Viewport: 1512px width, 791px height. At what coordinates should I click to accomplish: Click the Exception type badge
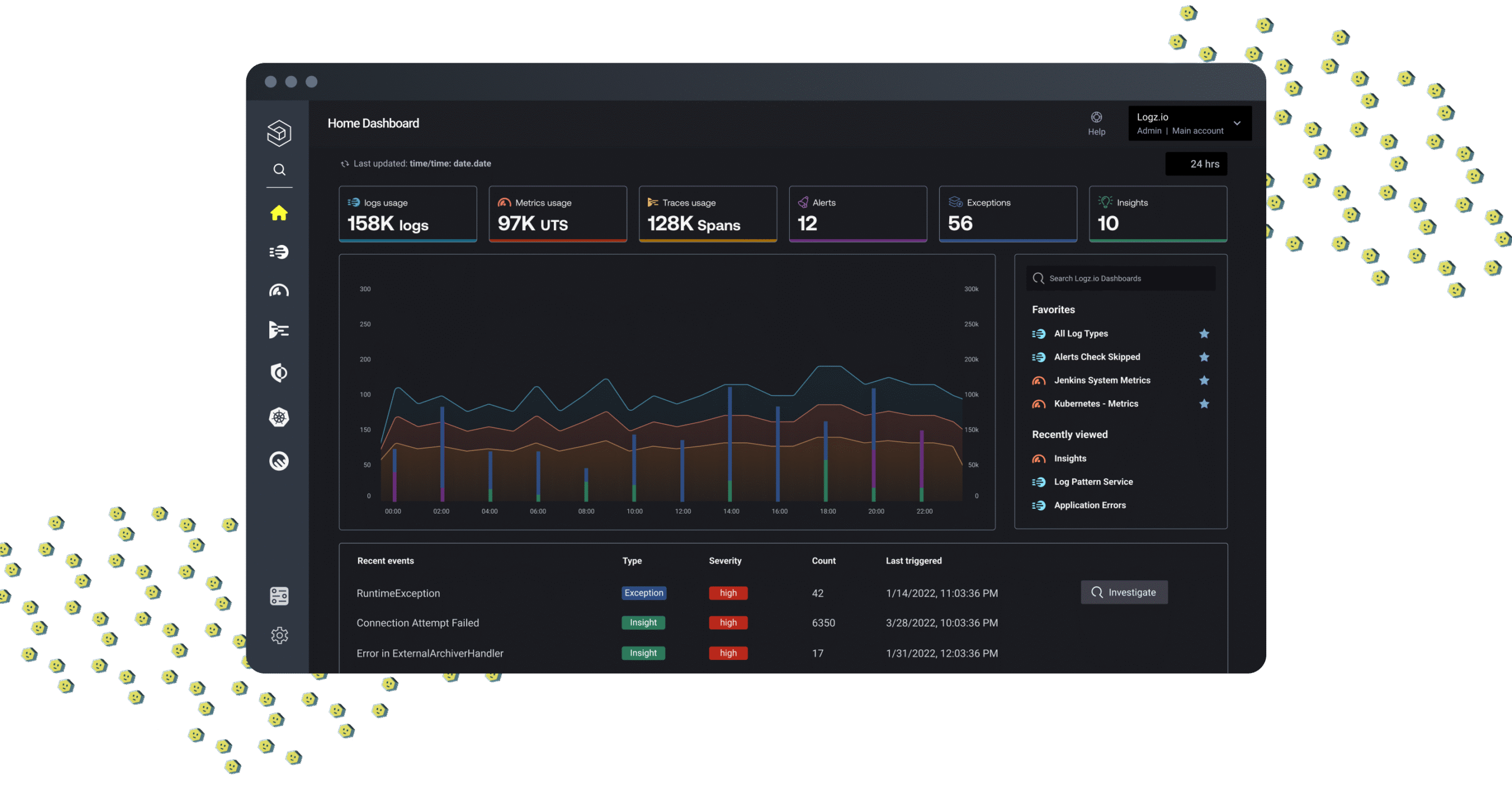pyautogui.click(x=644, y=593)
